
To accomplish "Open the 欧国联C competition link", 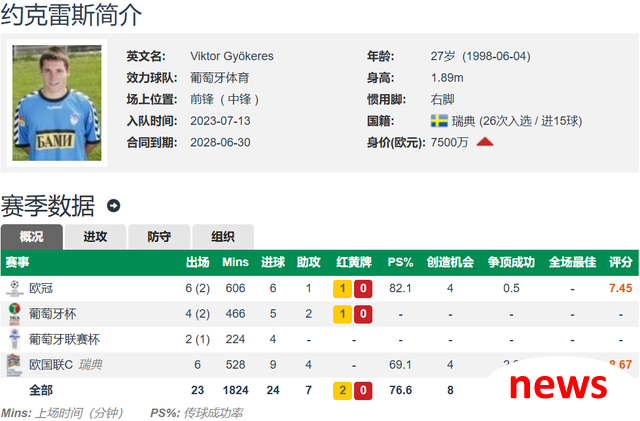I will [x=51, y=365].
